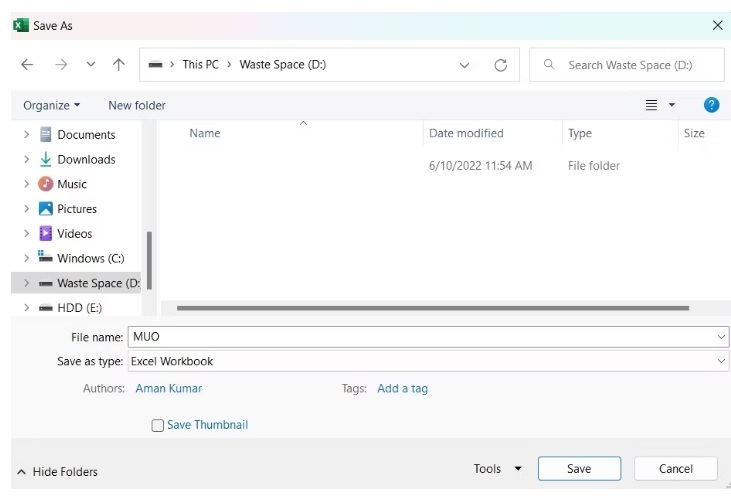
Task: Click the Excel icon in title bar
Action: tap(21, 25)
